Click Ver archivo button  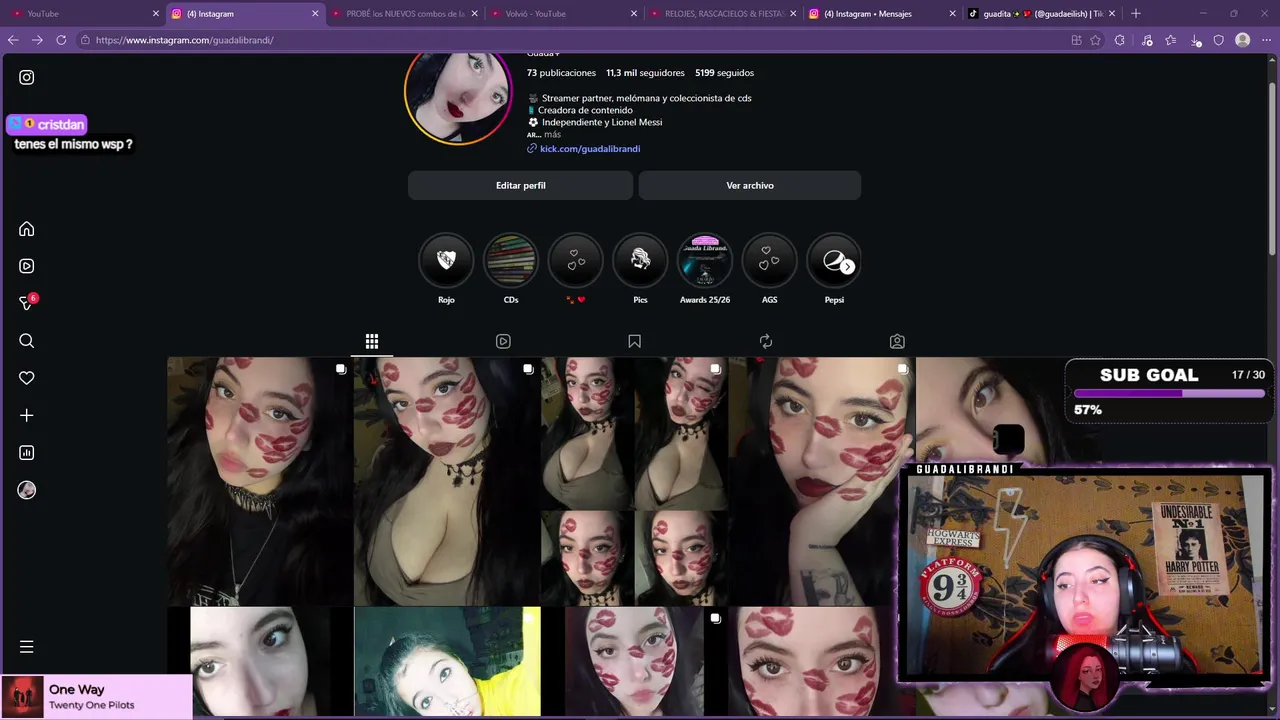pyautogui.click(x=750, y=185)
